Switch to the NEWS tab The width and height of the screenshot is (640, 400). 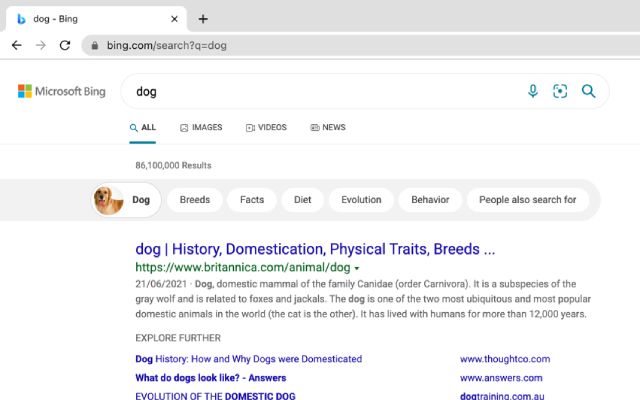(x=328, y=128)
